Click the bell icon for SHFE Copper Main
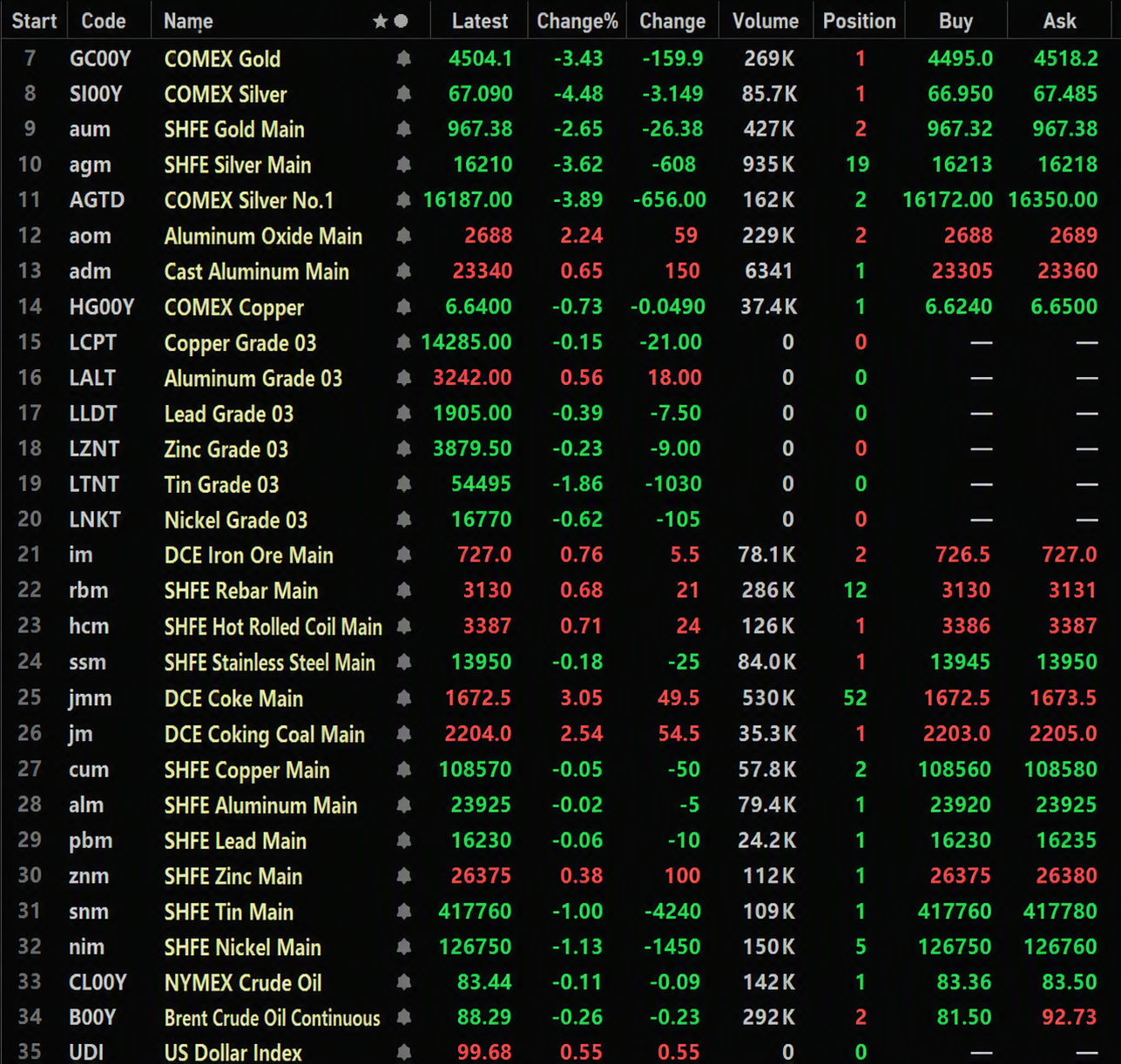The width and height of the screenshot is (1121, 1064). point(403,770)
